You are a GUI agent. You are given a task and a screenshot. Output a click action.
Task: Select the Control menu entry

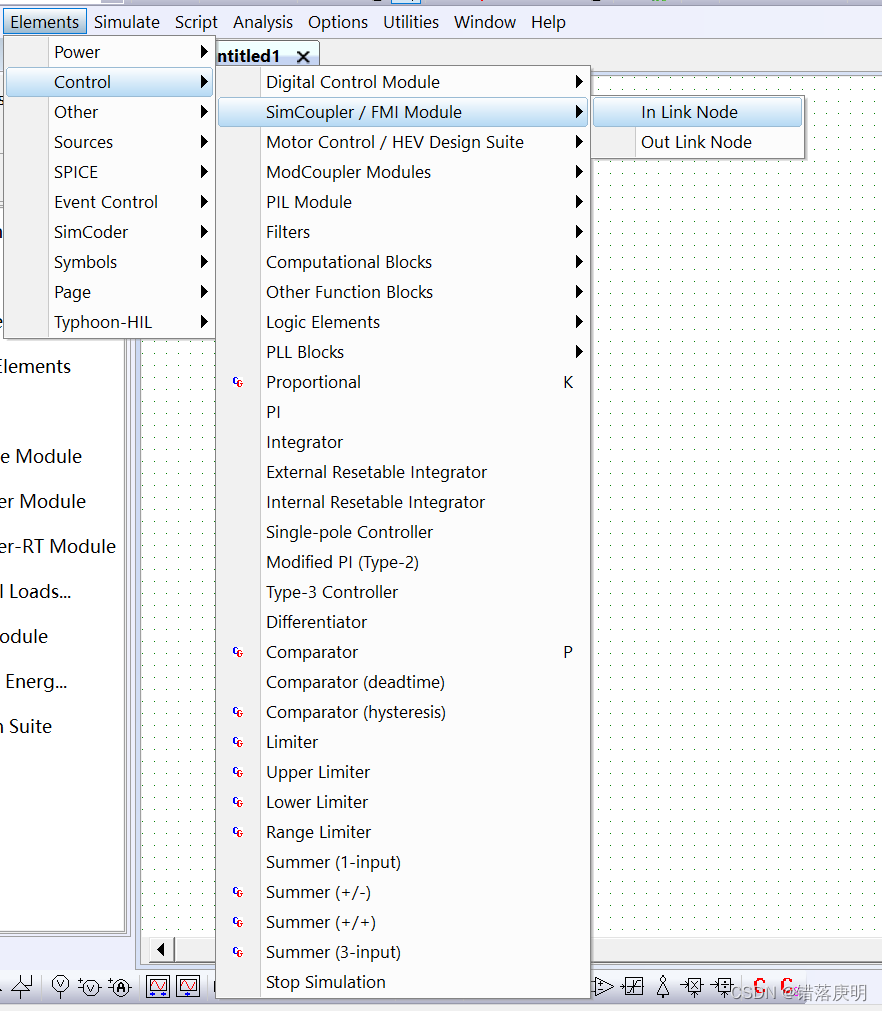(x=109, y=82)
